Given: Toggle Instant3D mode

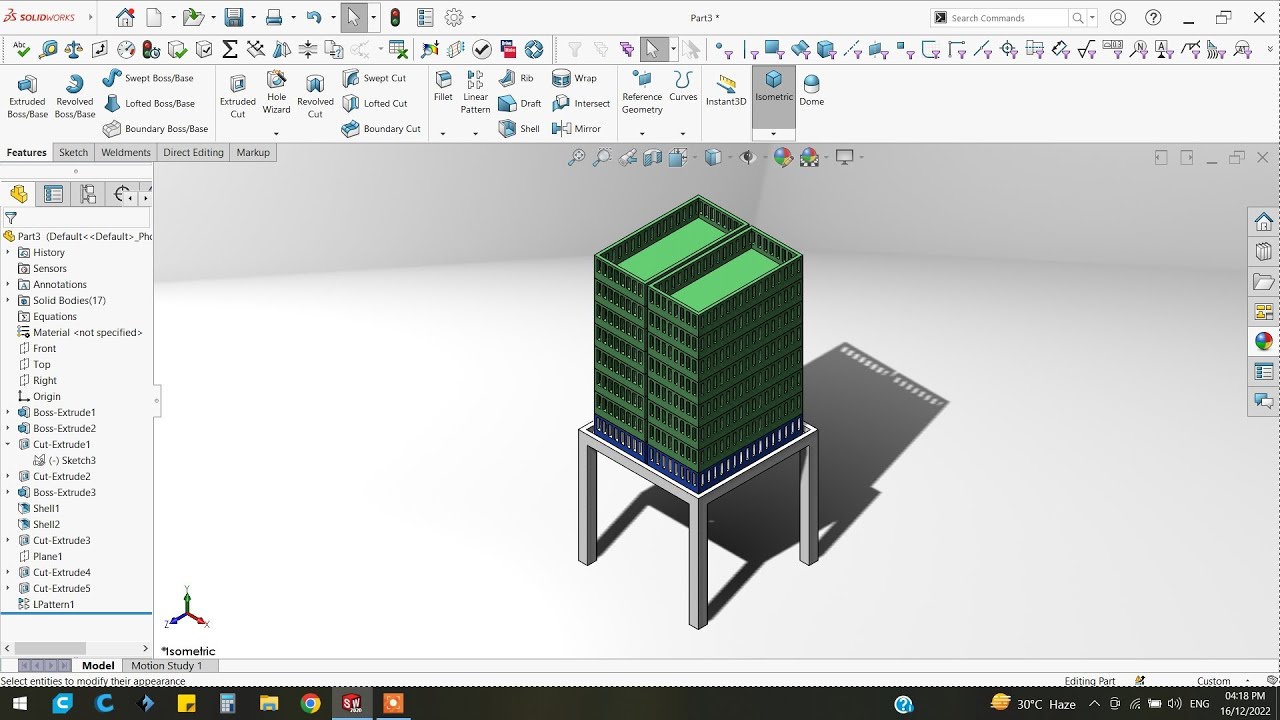Looking at the screenshot, I should point(726,89).
